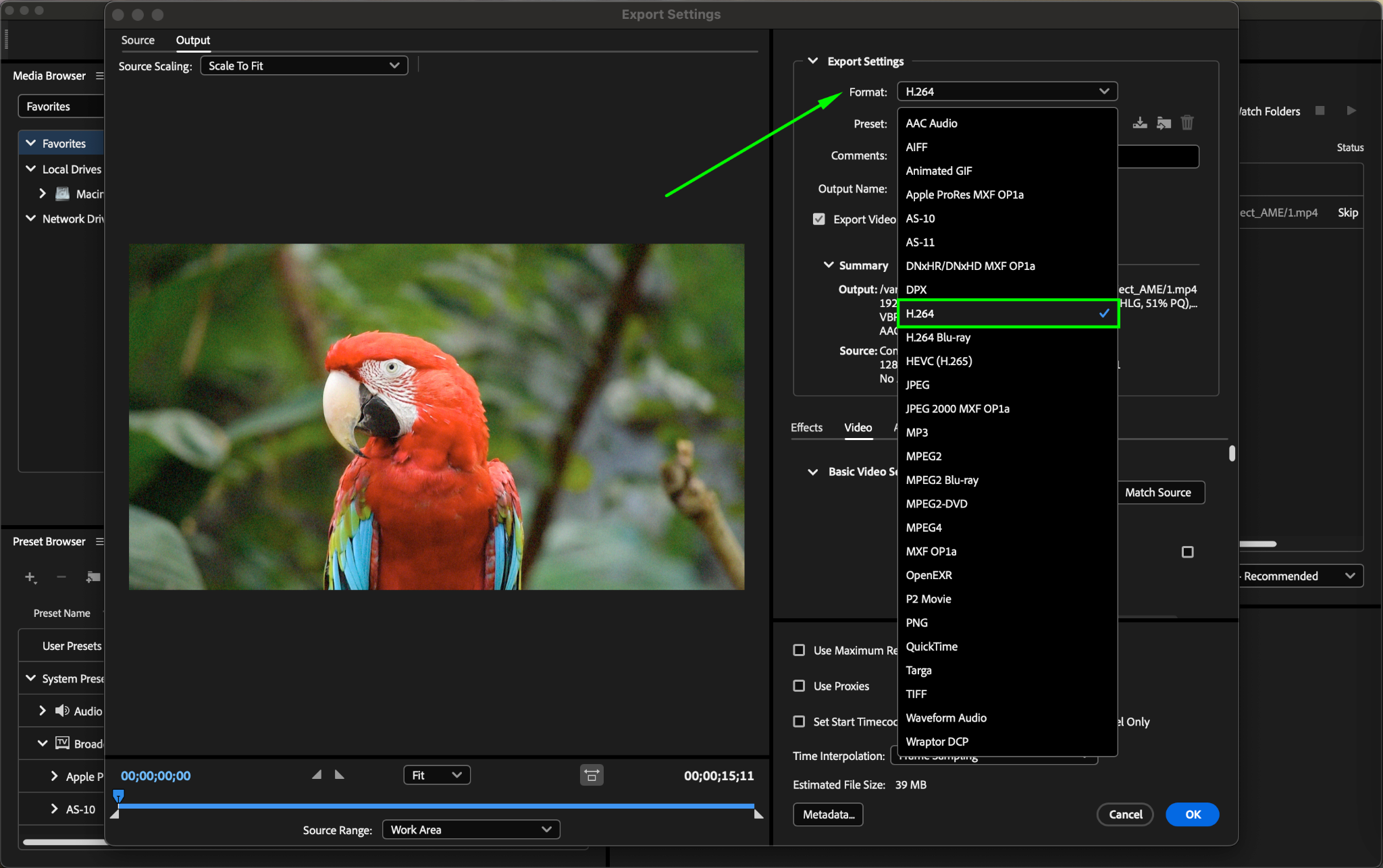Screen dimensions: 1383x868
Task: Click the Save Preset icon
Action: coord(1140,123)
